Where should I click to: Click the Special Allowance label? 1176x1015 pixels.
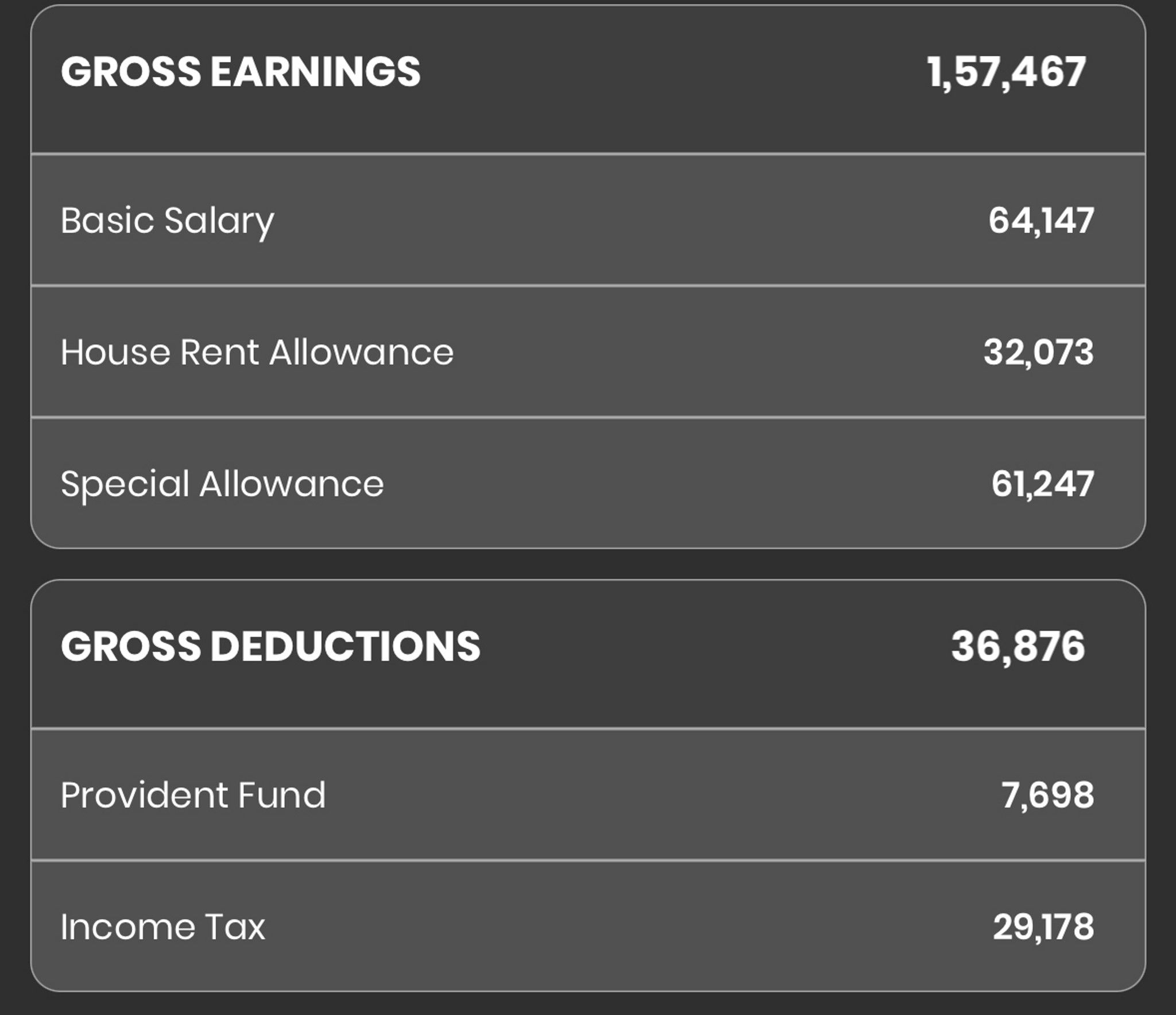tap(222, 485)
